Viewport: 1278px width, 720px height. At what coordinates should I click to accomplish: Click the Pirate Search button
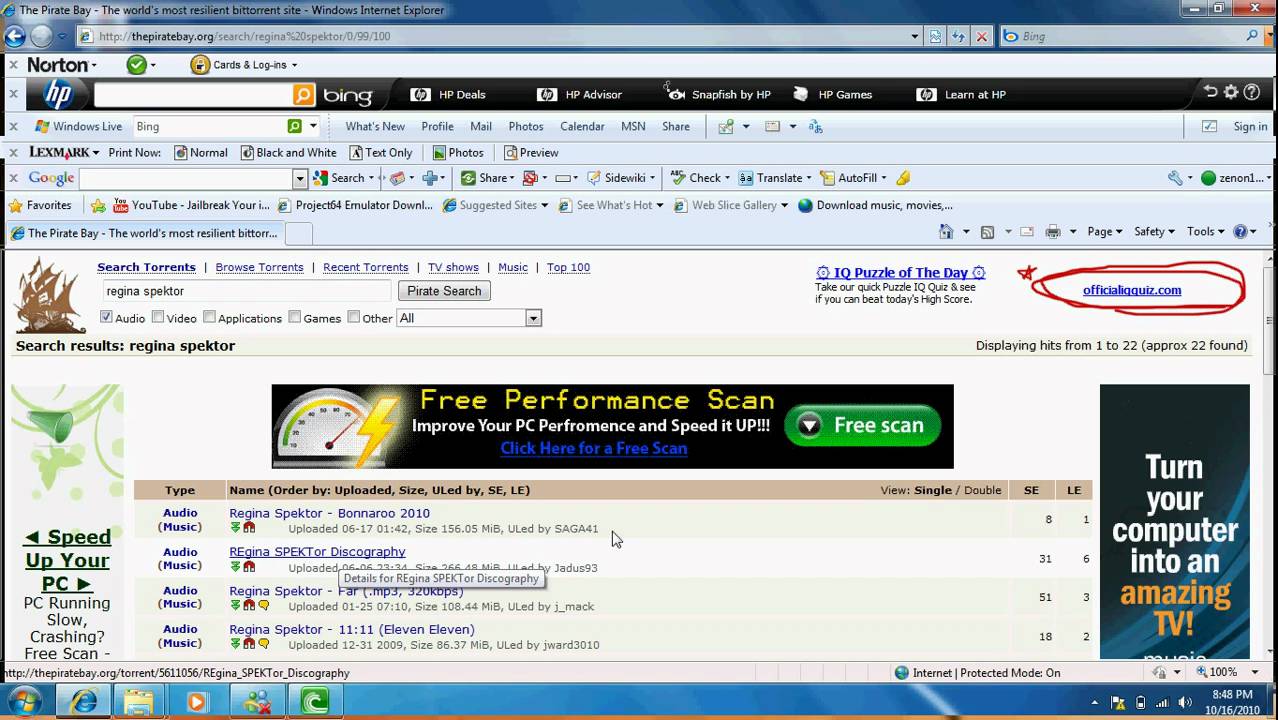click(x=444, y=291)
